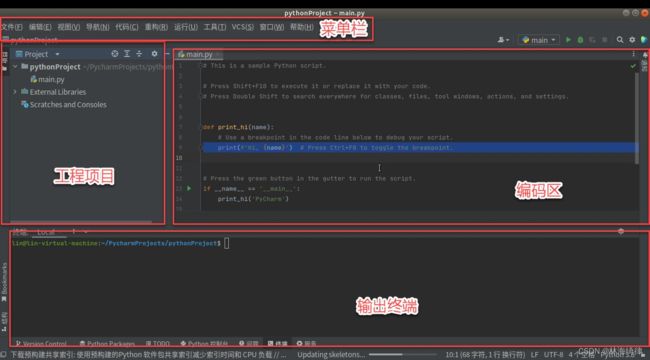Open Search Everywhere magnifier icon

click(620, 40)
